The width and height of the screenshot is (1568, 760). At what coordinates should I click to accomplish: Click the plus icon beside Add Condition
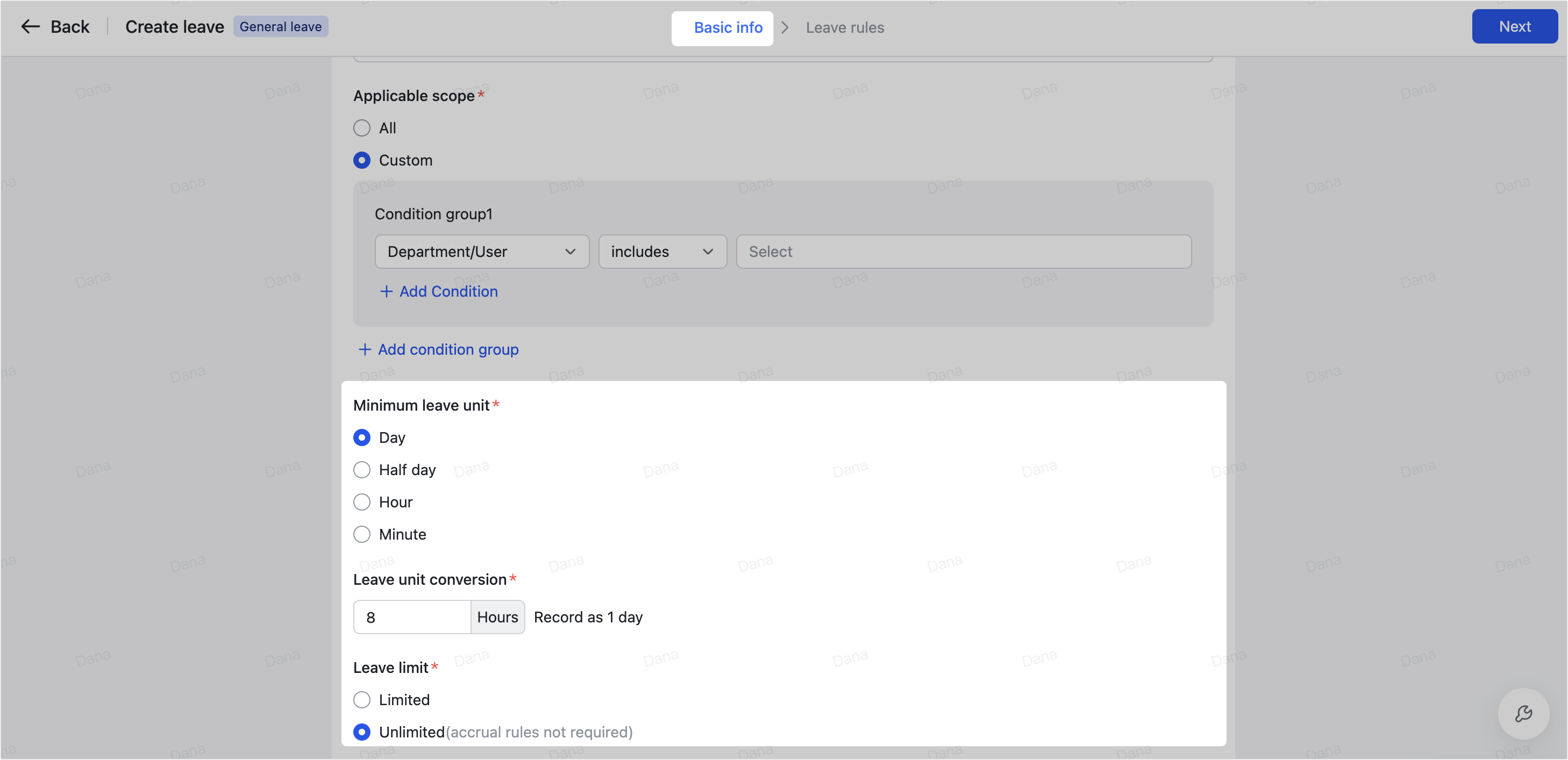[x=387, y=291]
